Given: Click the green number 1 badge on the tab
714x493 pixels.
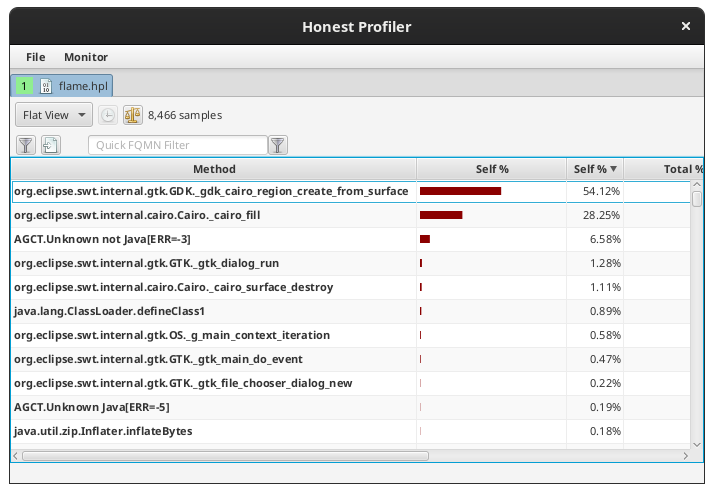Looking at the screenshot, I should point(24,86).
